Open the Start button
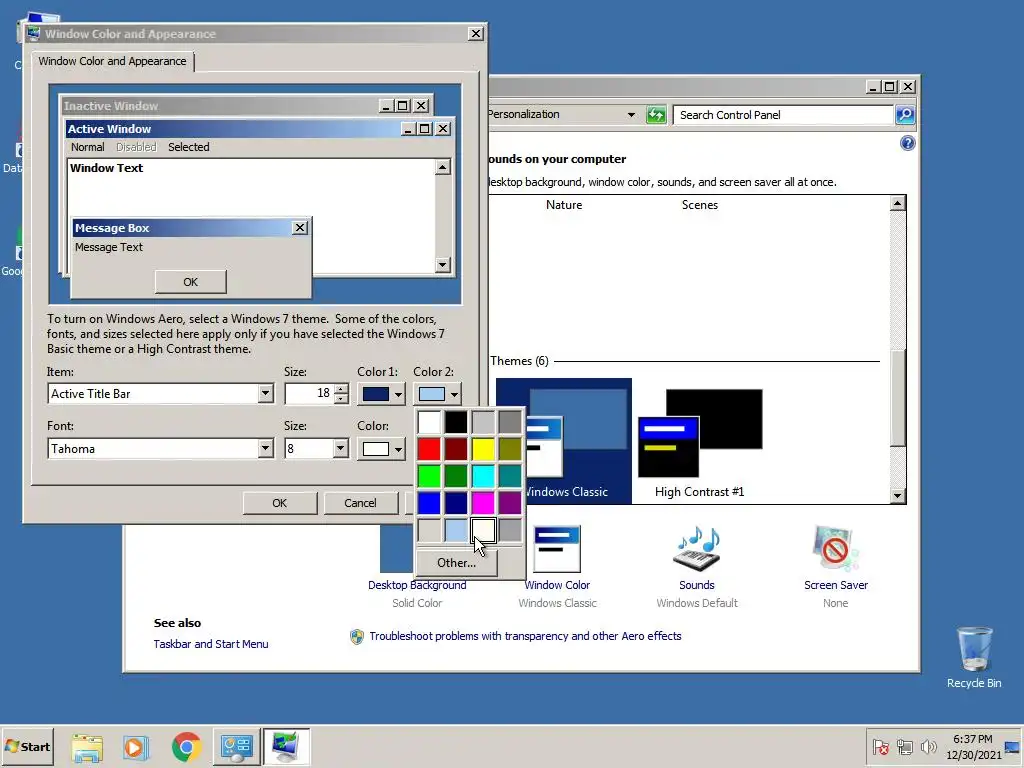Viewport: 1024px width, 768px height. 27,746
